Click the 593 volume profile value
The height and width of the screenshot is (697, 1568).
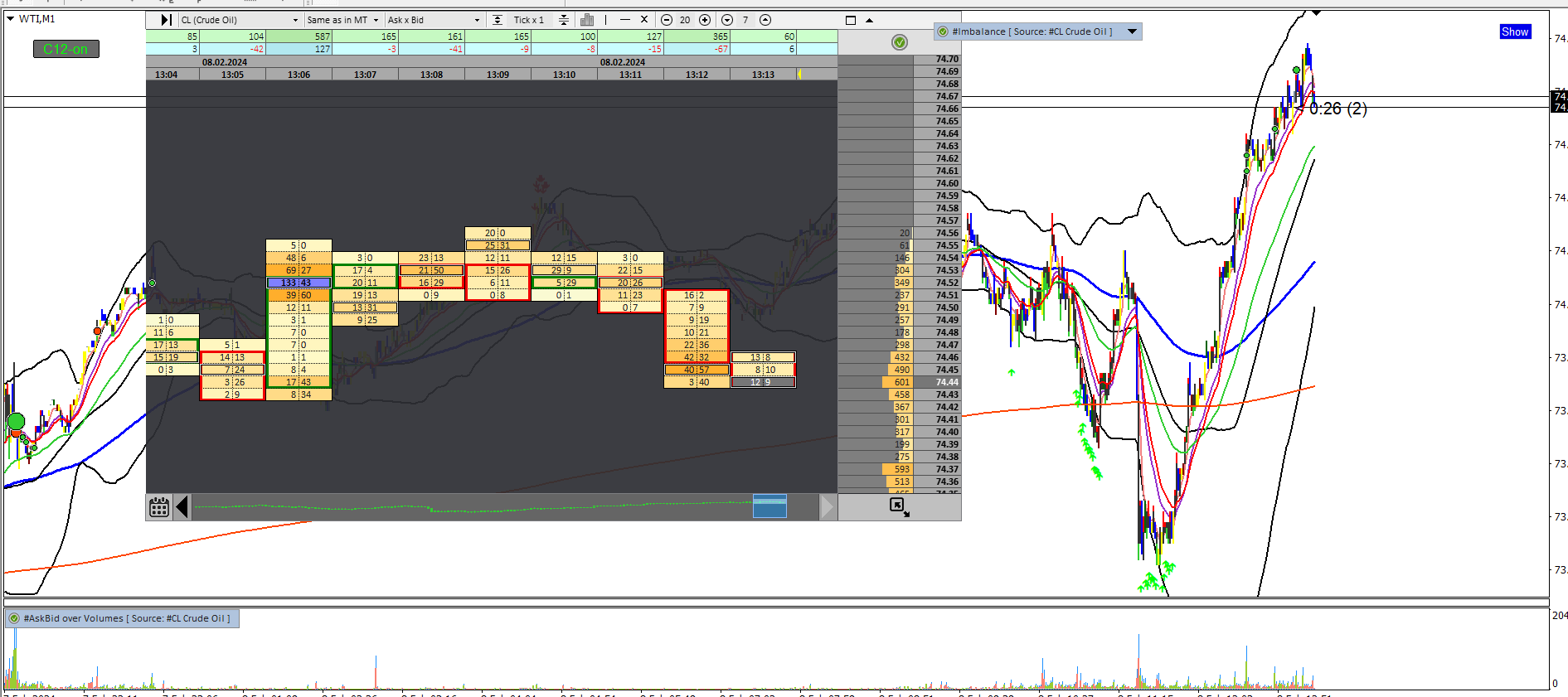[x=901, y=469]
